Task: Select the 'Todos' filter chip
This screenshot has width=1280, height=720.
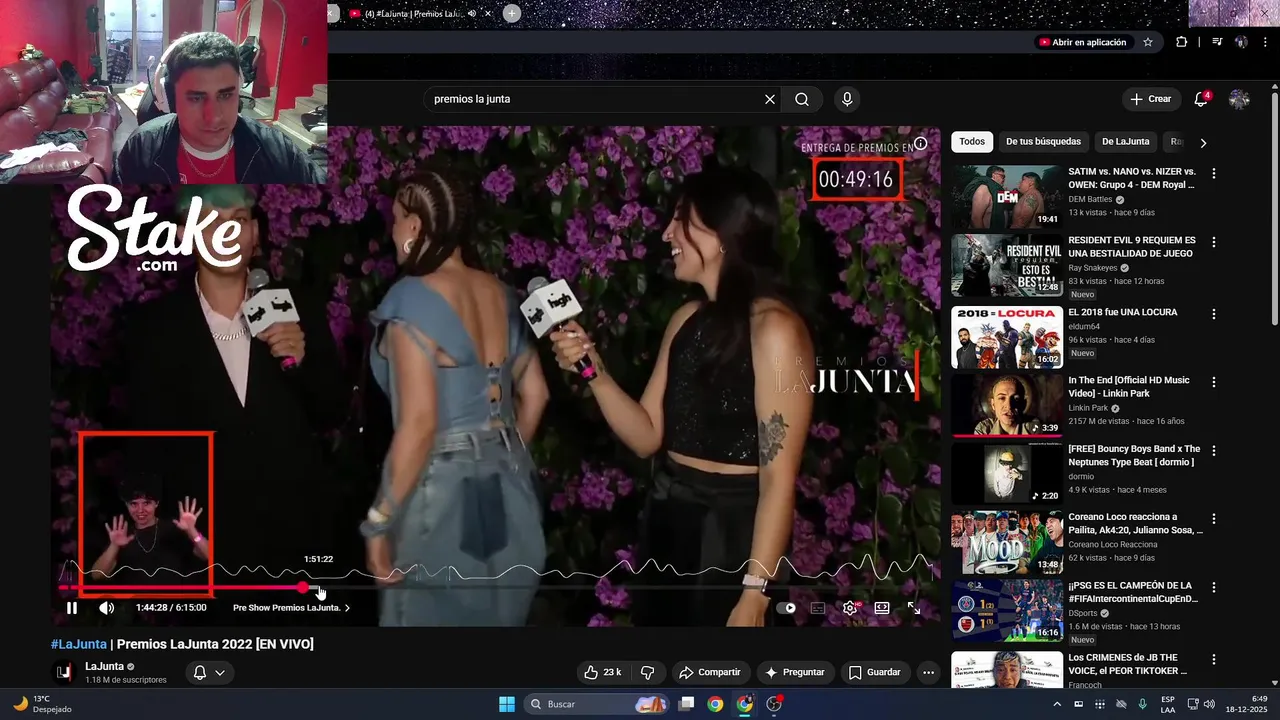Action: 972,142
